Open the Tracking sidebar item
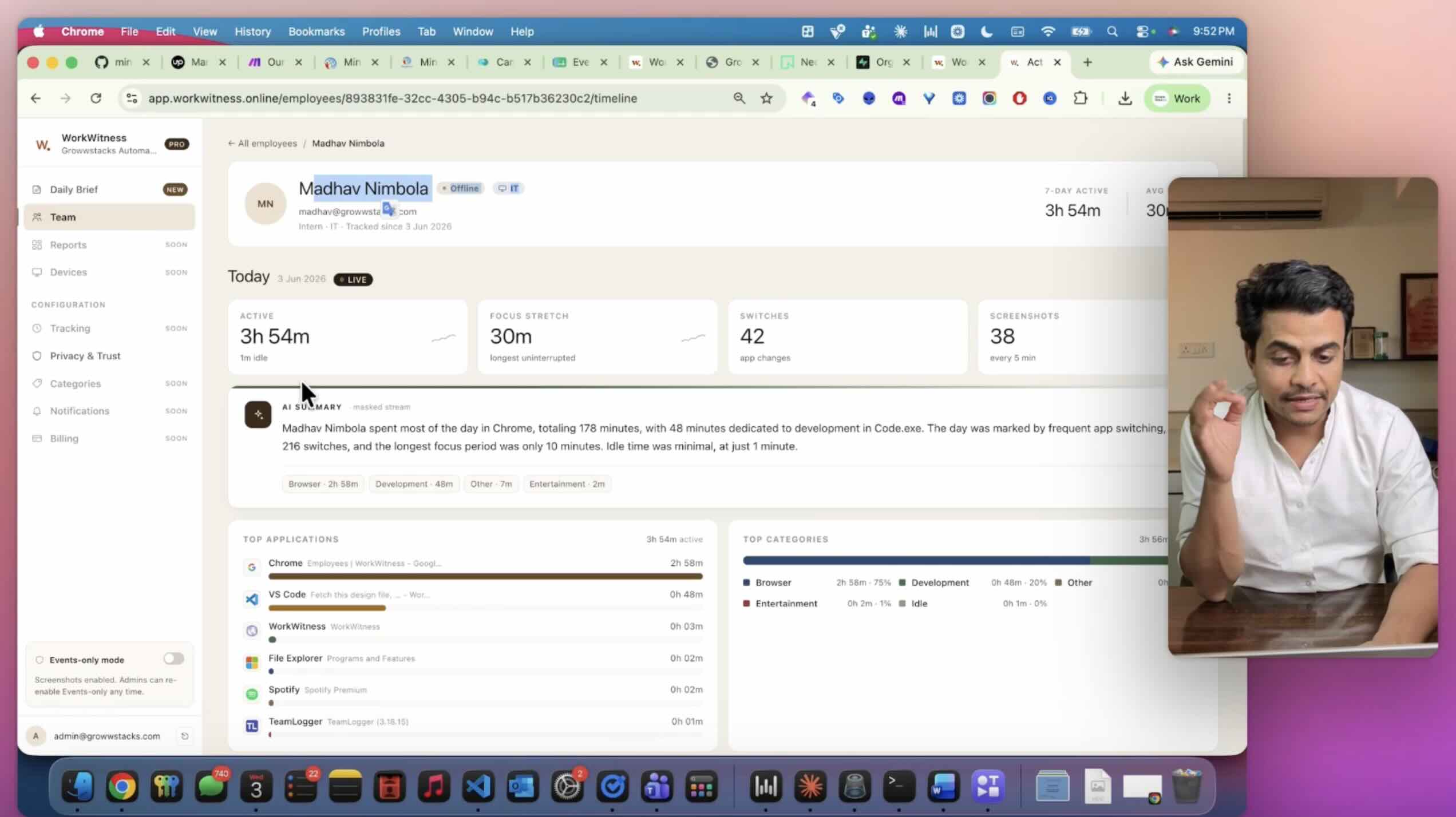The image size is (1456, 817). point(109,328)
